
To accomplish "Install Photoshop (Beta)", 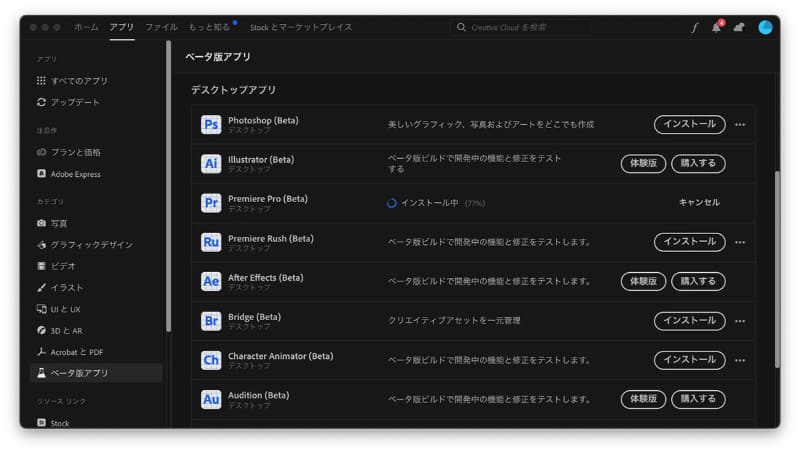I will tap(689, 124).
